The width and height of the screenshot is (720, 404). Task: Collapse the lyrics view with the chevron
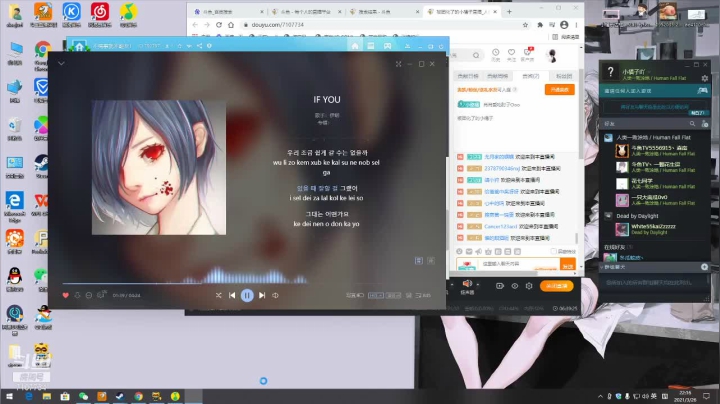point(61,63)
